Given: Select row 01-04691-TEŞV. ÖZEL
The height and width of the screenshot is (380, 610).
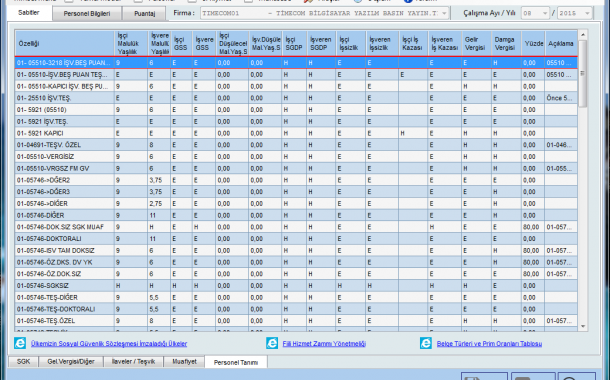Looking at the screenshot, I should [x=296, y=145].
